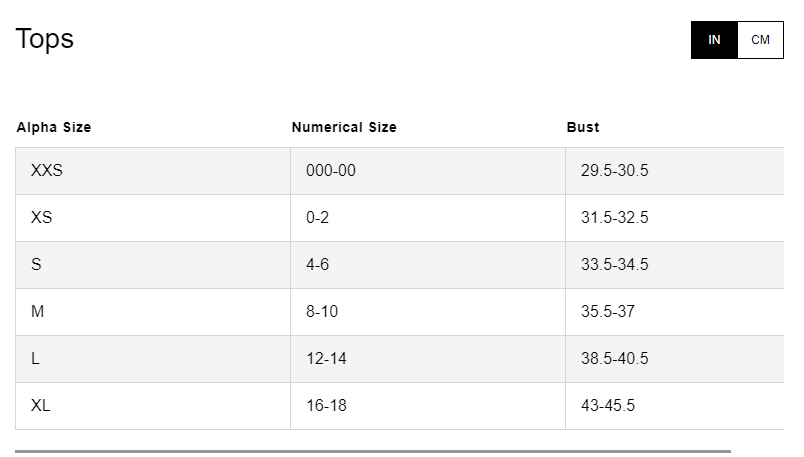
Task: Select the XXS alpha size cell
Action: pos(47,171)
